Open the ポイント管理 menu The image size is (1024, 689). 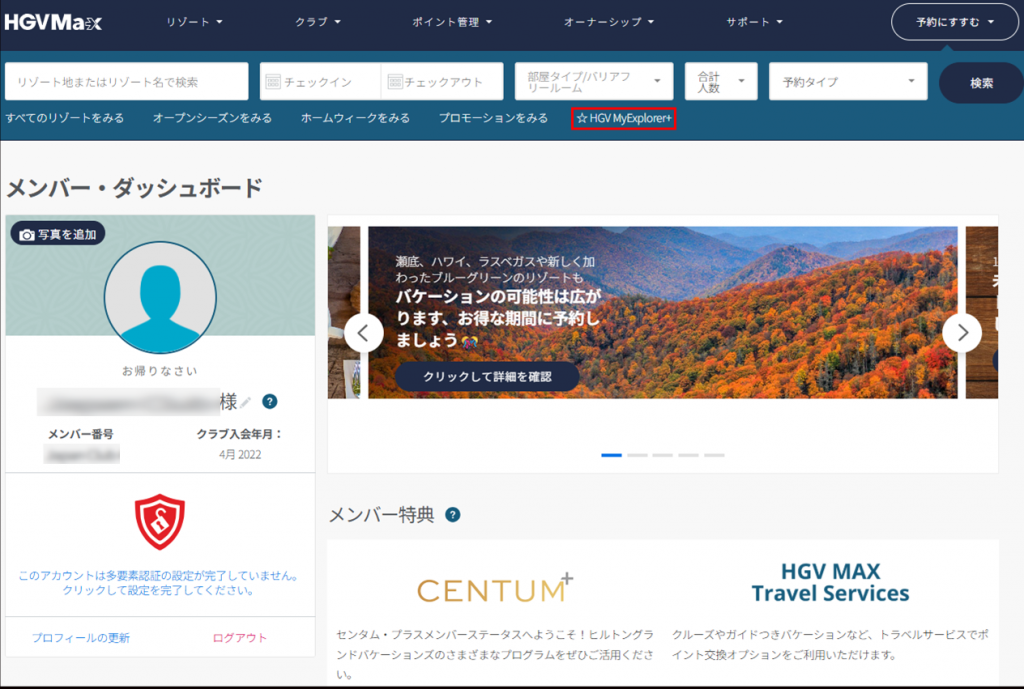point(452,22)
